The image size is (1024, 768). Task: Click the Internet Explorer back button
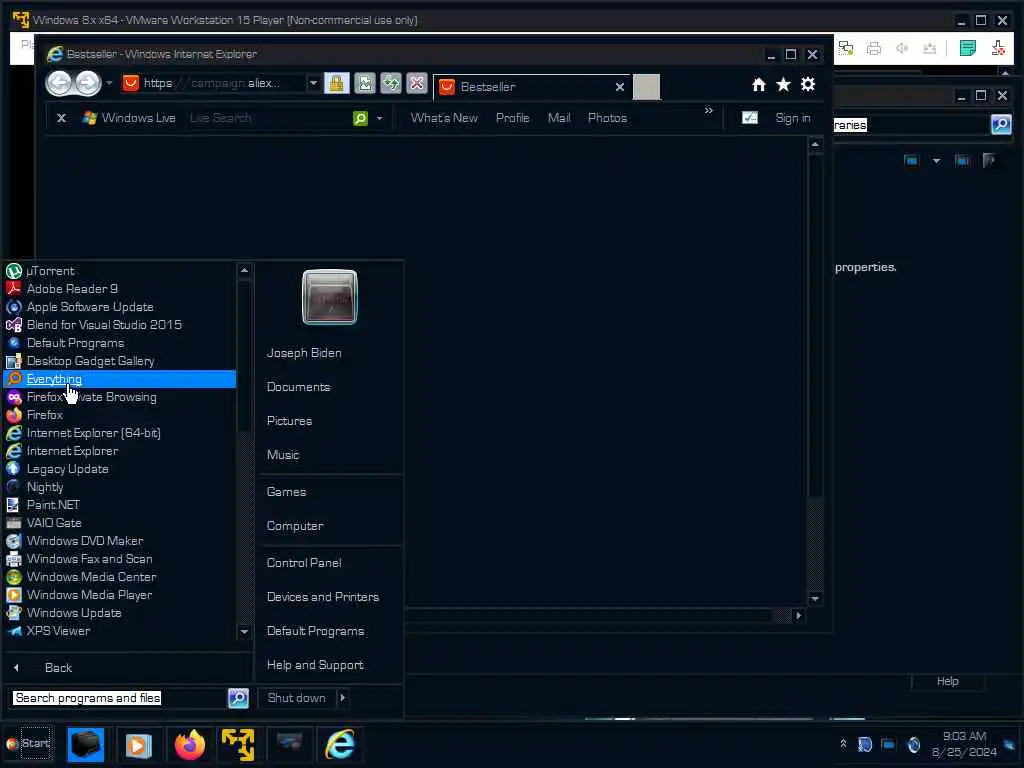tap(59, 83)
